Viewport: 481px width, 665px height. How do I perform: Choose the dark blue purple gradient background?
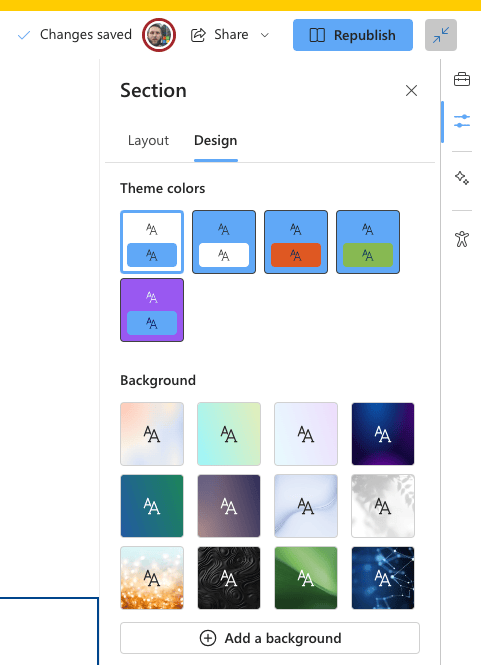(383, 434)
